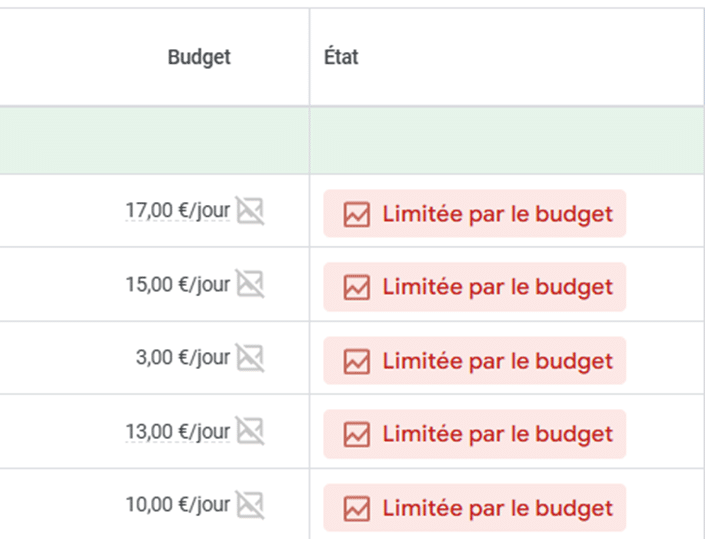Sort by the Budget column header
Image resolution: width=705 pixels, height=539 pixels.
tap(199, 57)
